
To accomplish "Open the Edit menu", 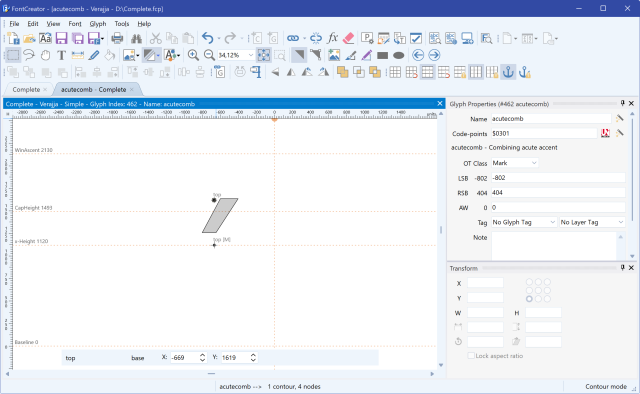I will [33, 24].
